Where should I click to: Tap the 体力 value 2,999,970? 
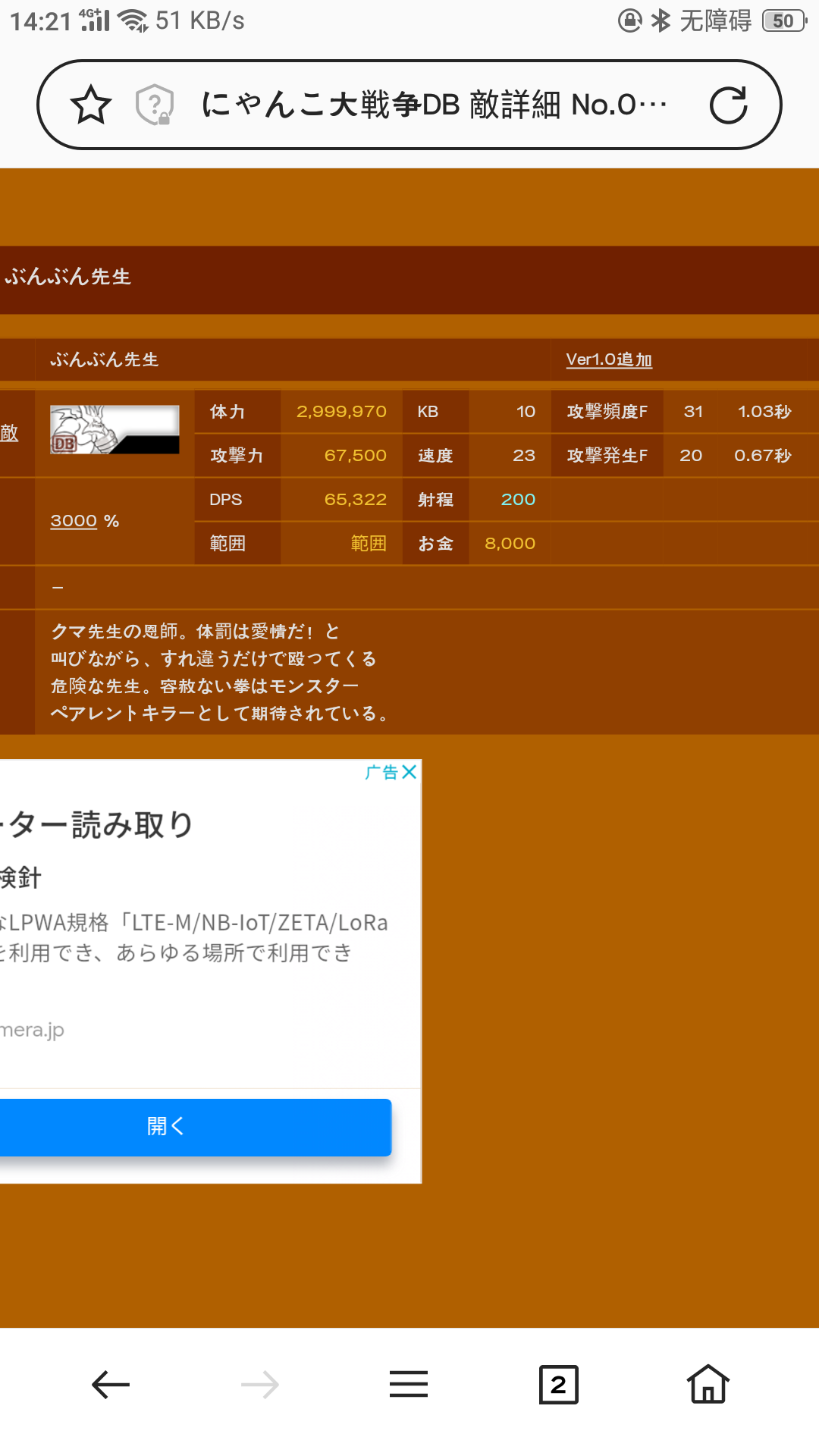point(341,412)
